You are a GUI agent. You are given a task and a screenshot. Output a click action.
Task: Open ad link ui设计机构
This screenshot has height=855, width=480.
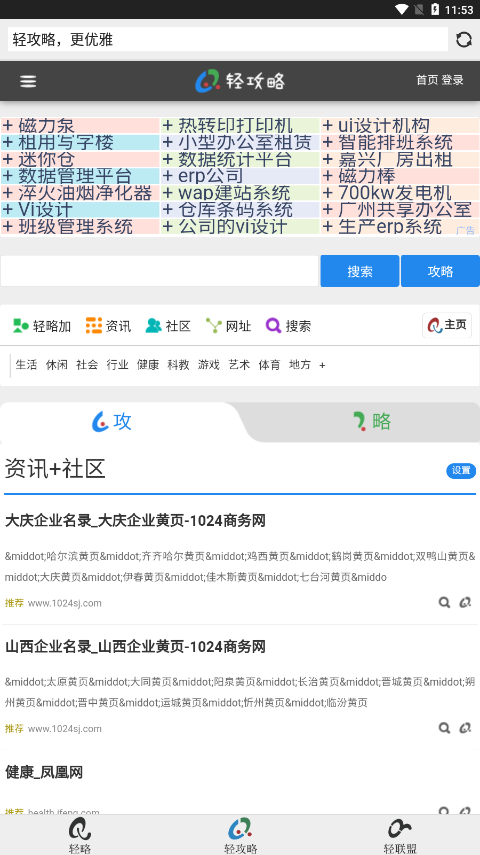[400, 126]
